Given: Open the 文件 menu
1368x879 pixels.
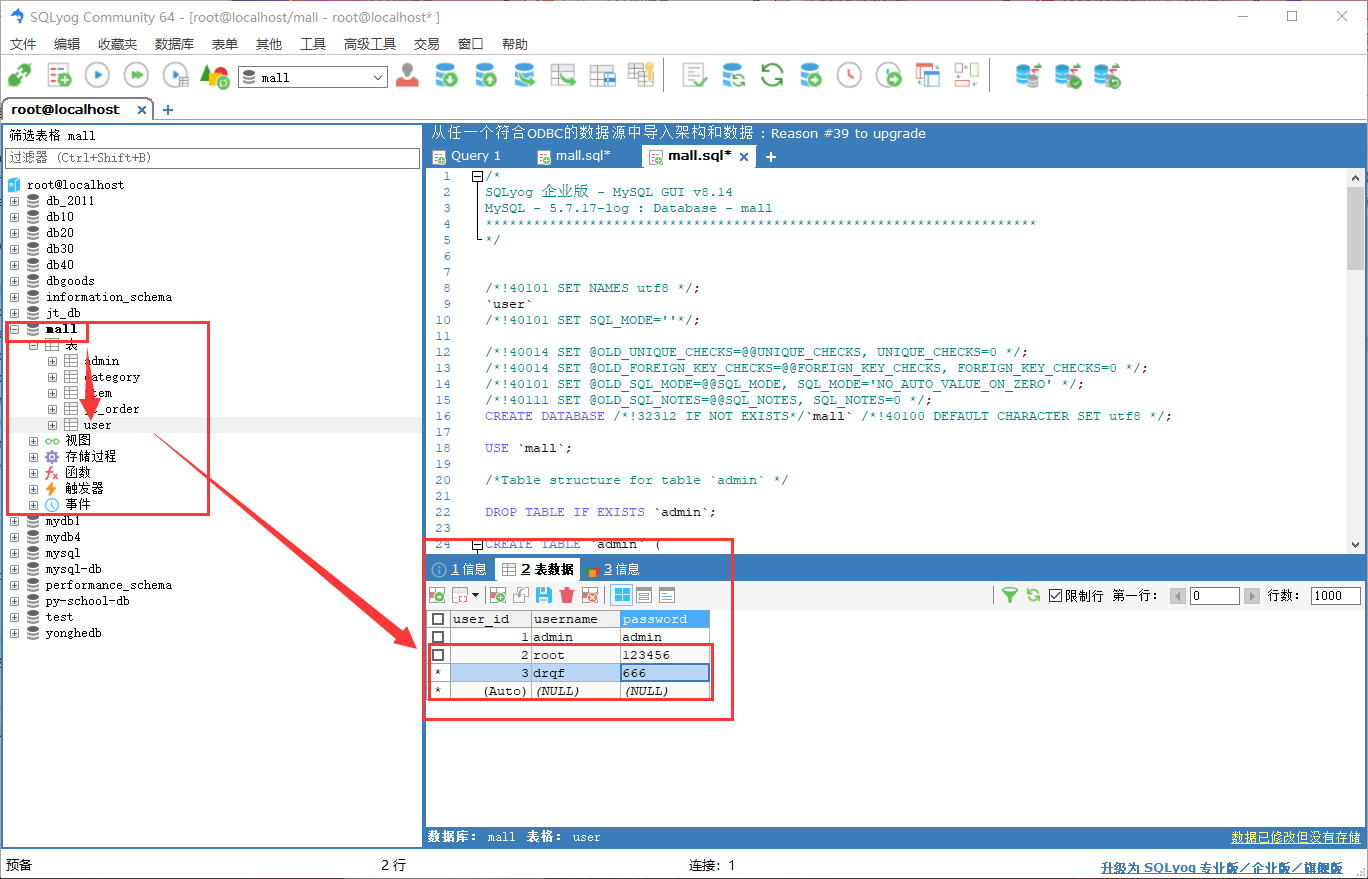Looking at the screenshot, I should tap(23, 44).
